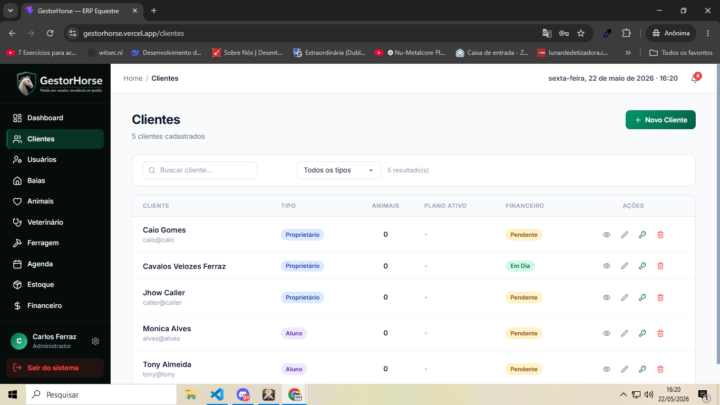Screen dimensions: 720x405
Task: Click key icon for Jhow Caller
Action: 642,298
